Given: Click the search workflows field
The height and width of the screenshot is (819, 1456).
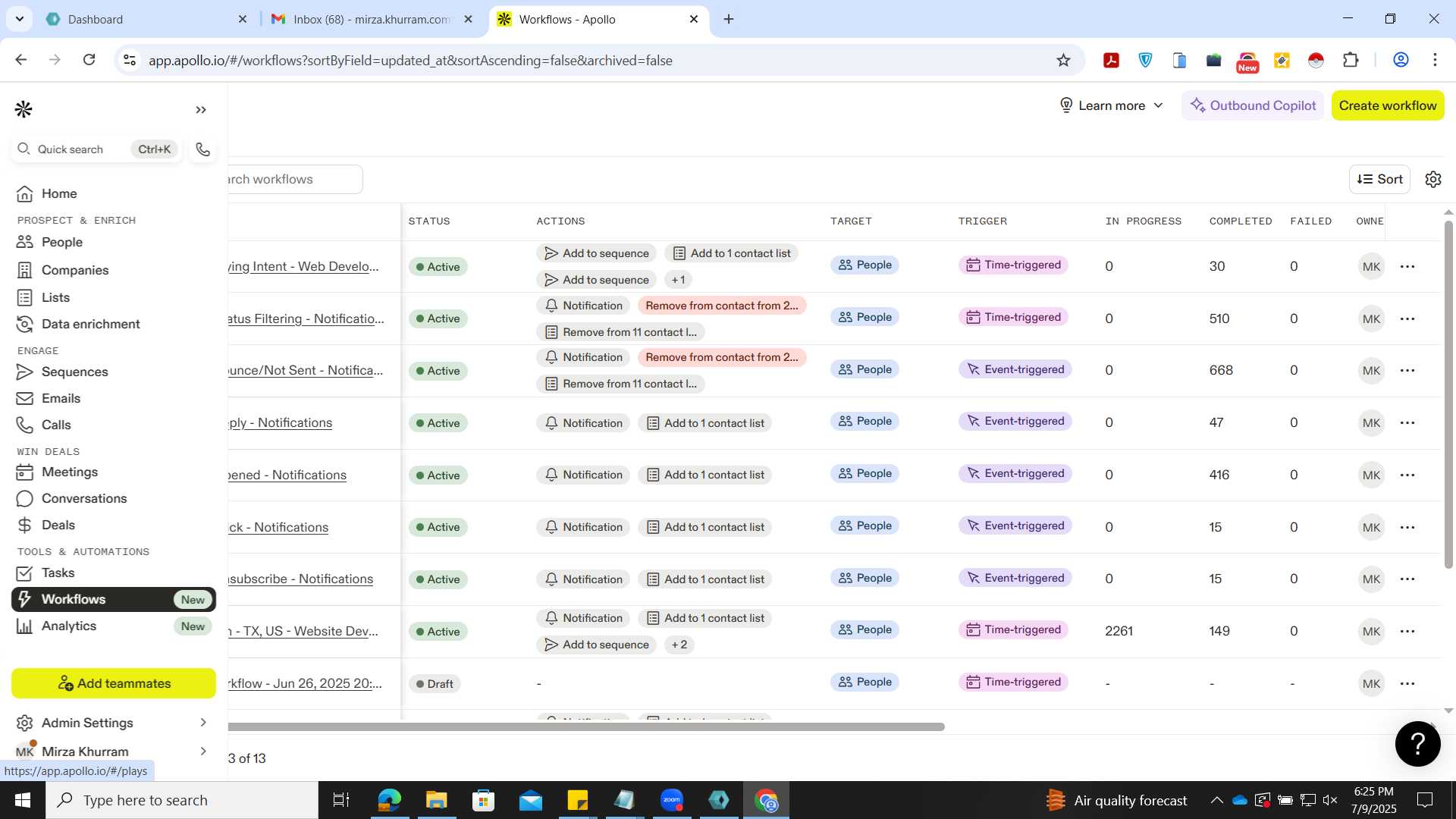Looking at the screenshot, I should 295,179.
